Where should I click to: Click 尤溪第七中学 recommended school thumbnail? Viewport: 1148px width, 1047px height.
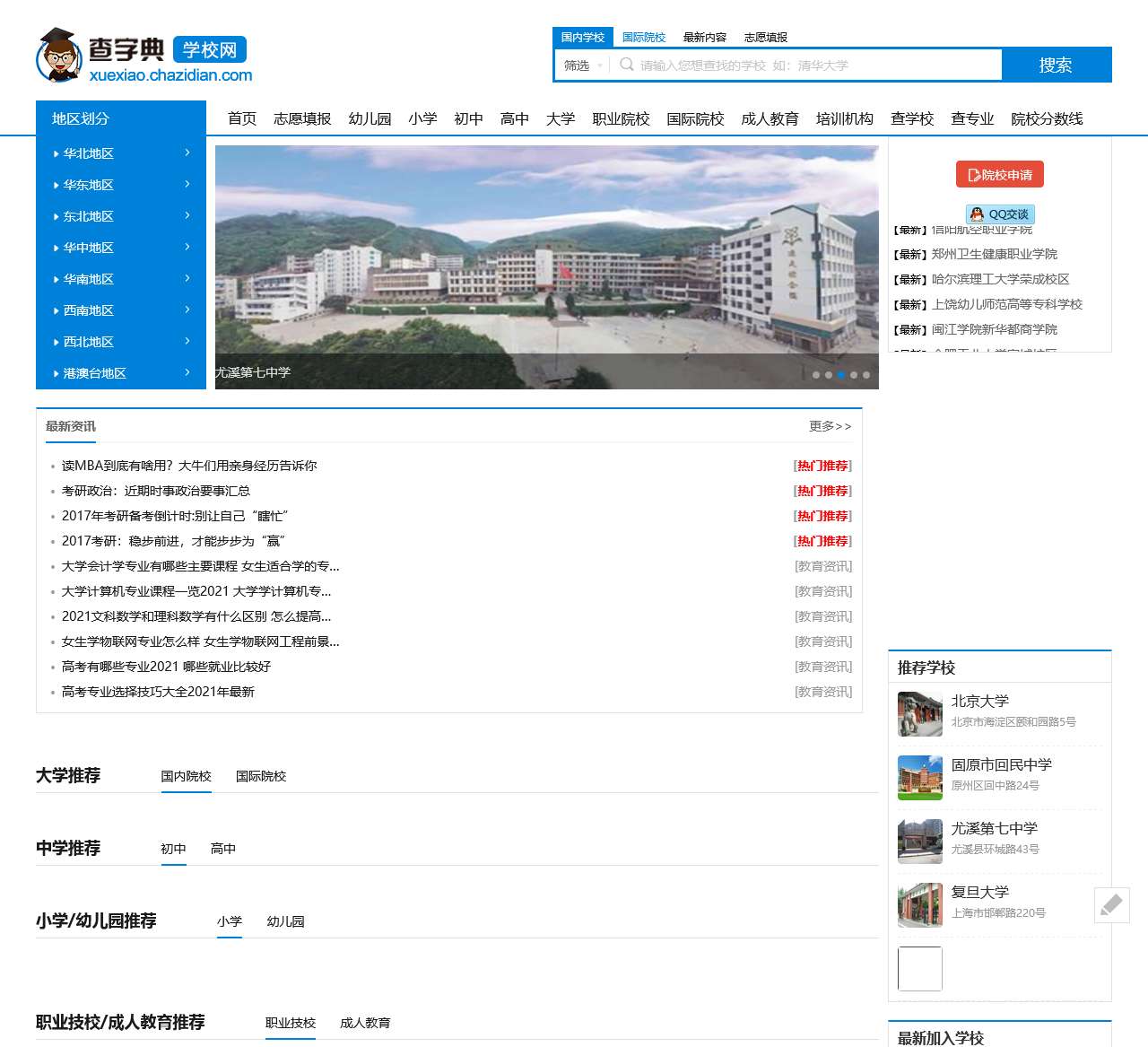pyautogui.click(x=920, y=842)
